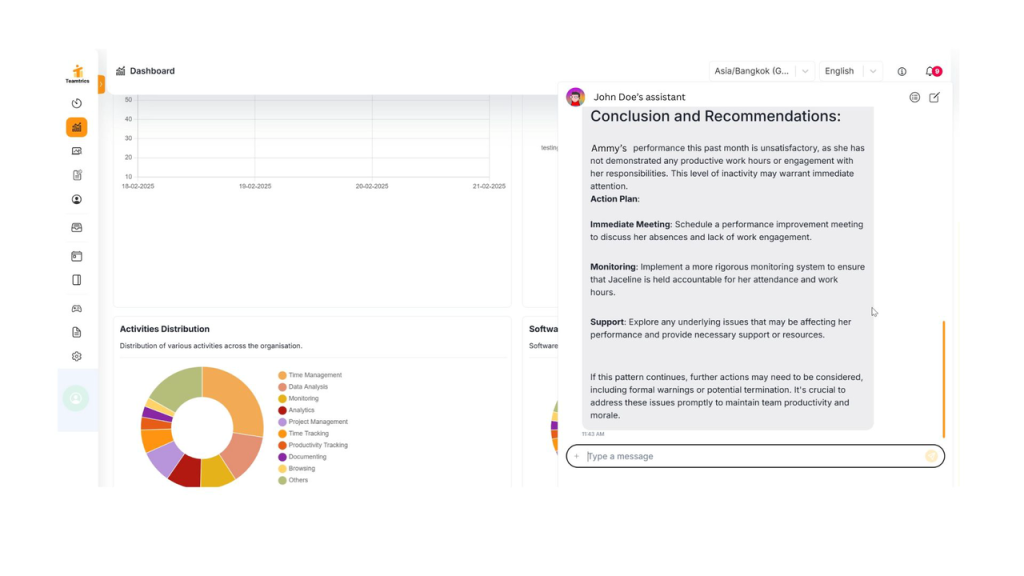Select the orange Dashboard sidebar icon

point(76,127)
